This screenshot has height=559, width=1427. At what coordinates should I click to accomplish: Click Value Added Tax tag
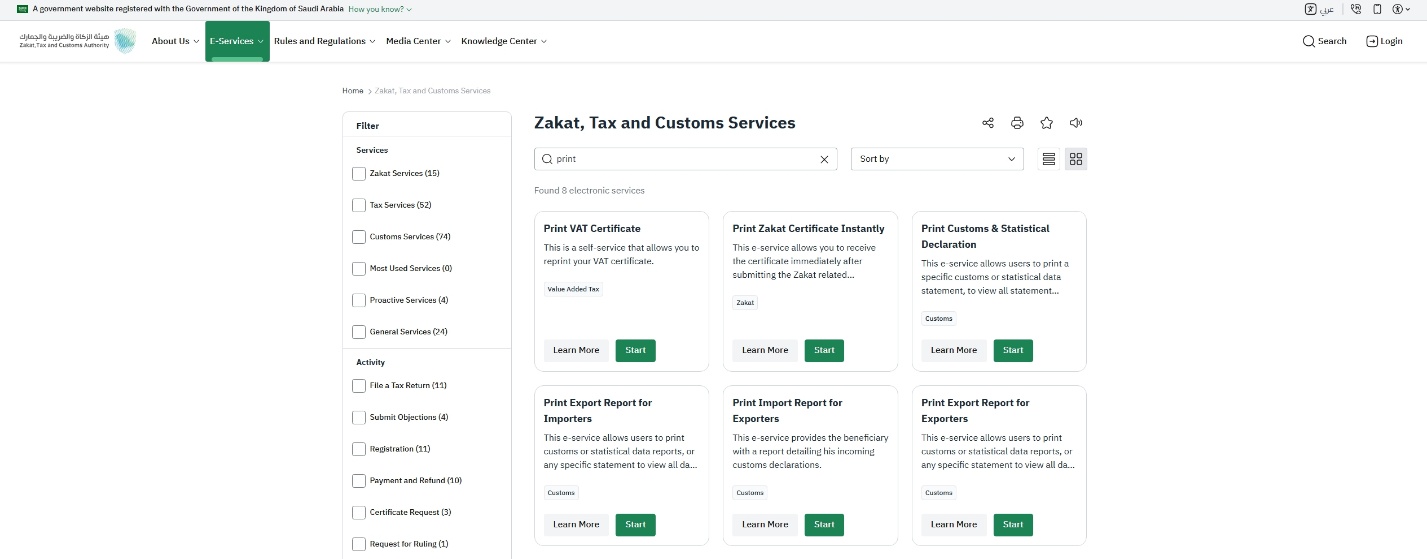[573, 289]
